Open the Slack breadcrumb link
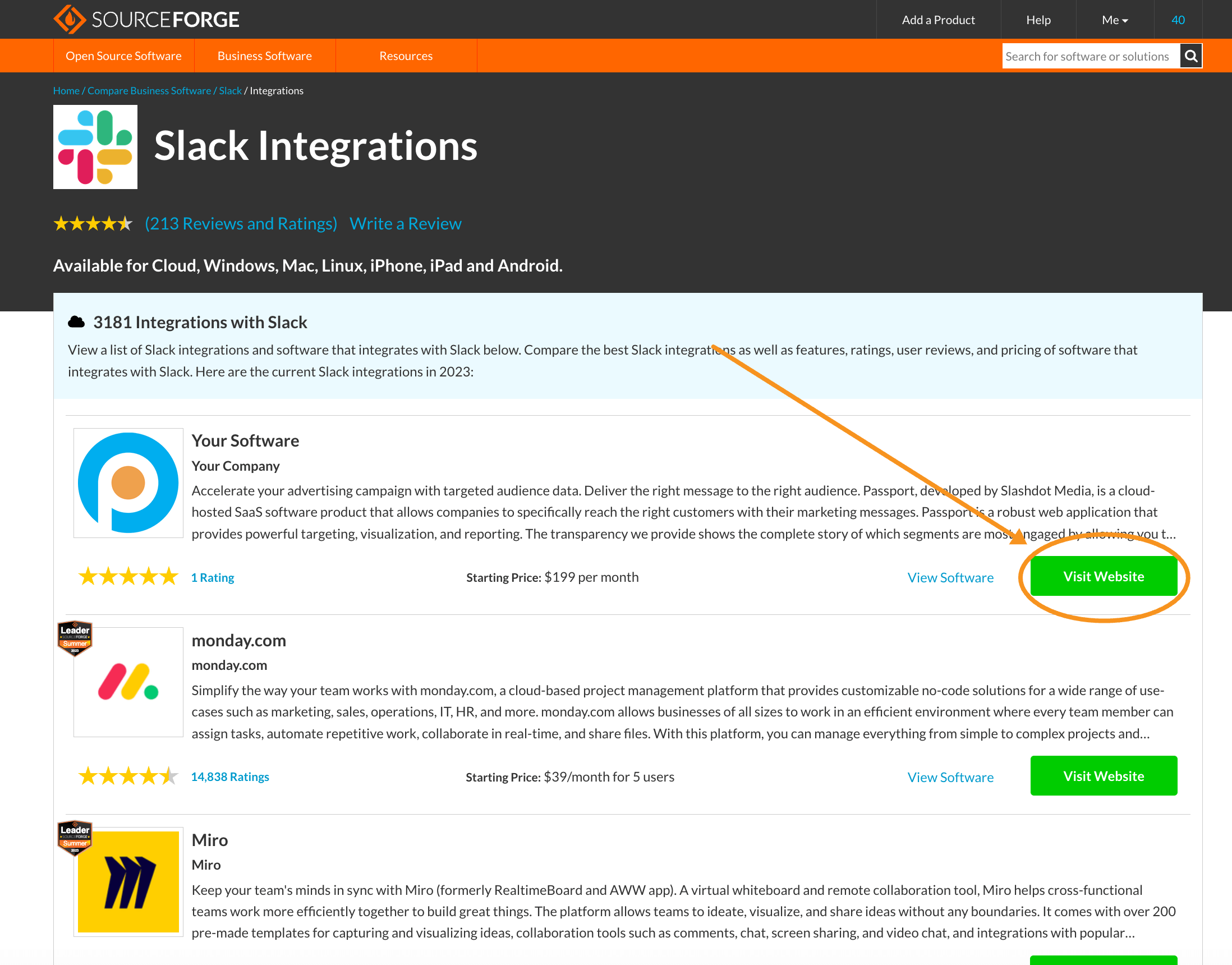This screenshot has height=965, width=1232. pos(231,91)
